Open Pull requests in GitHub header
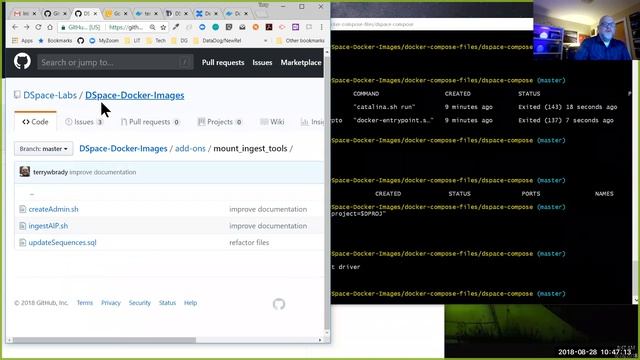This screenshot has width=640, height=360. coord(223,62)
